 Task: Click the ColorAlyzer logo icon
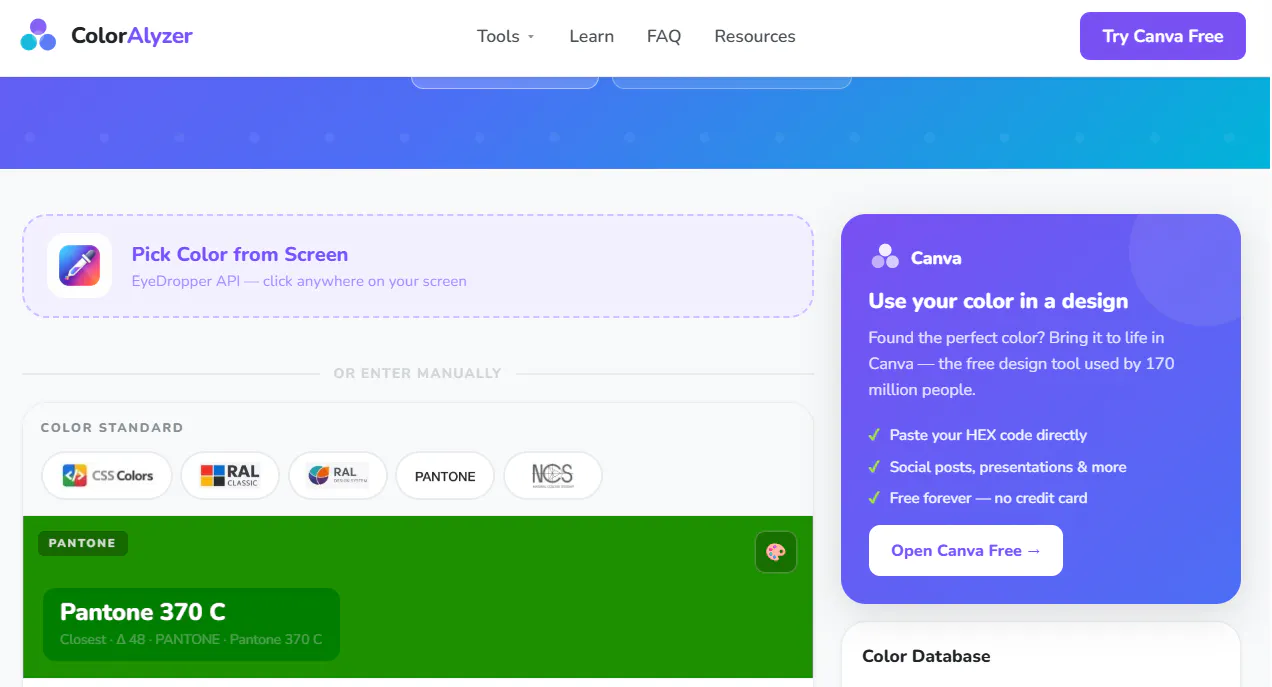38,35
